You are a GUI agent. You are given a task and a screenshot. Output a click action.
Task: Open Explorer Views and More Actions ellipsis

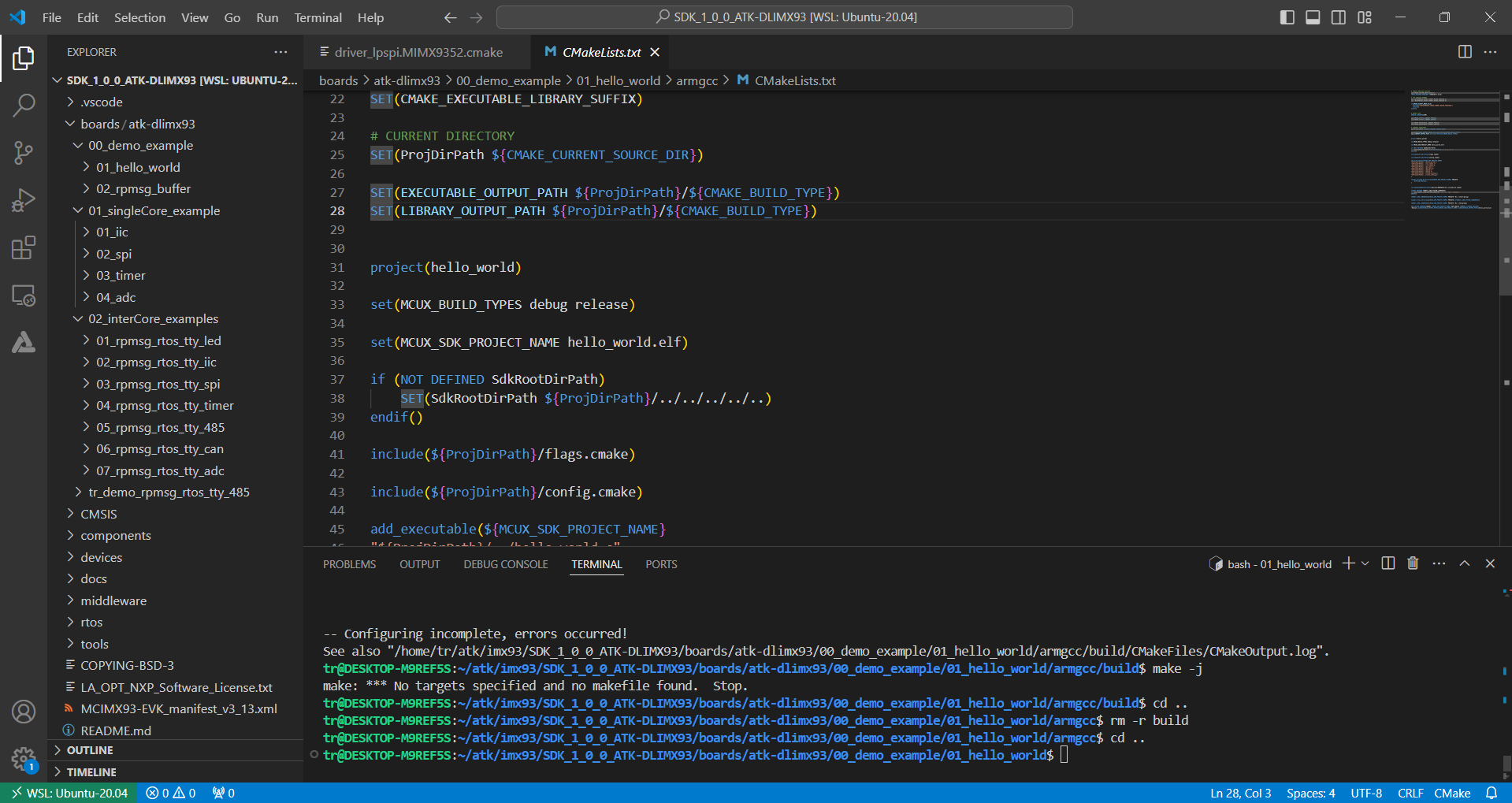(280, 52)
